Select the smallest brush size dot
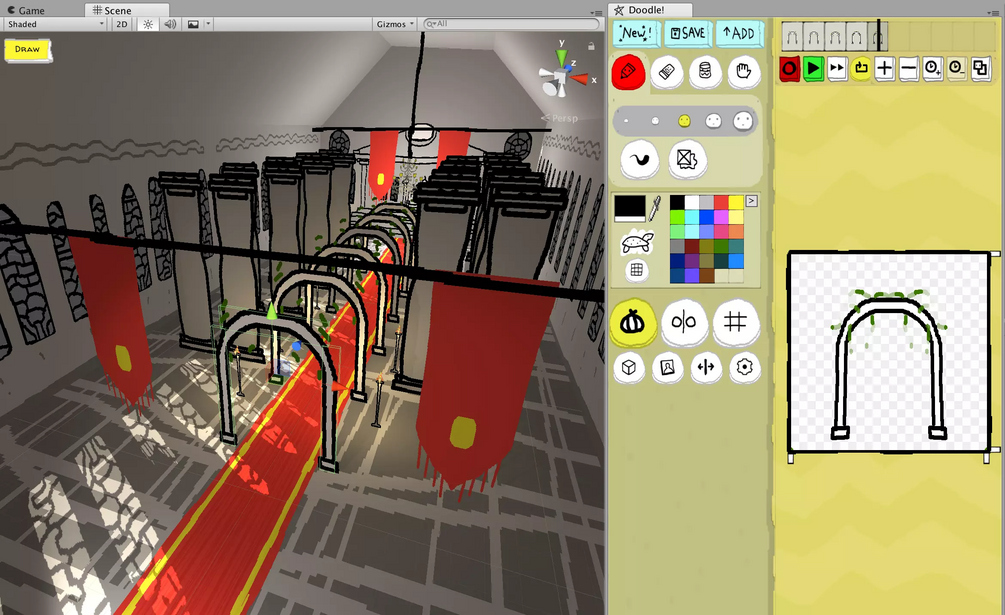 point(626,120)
